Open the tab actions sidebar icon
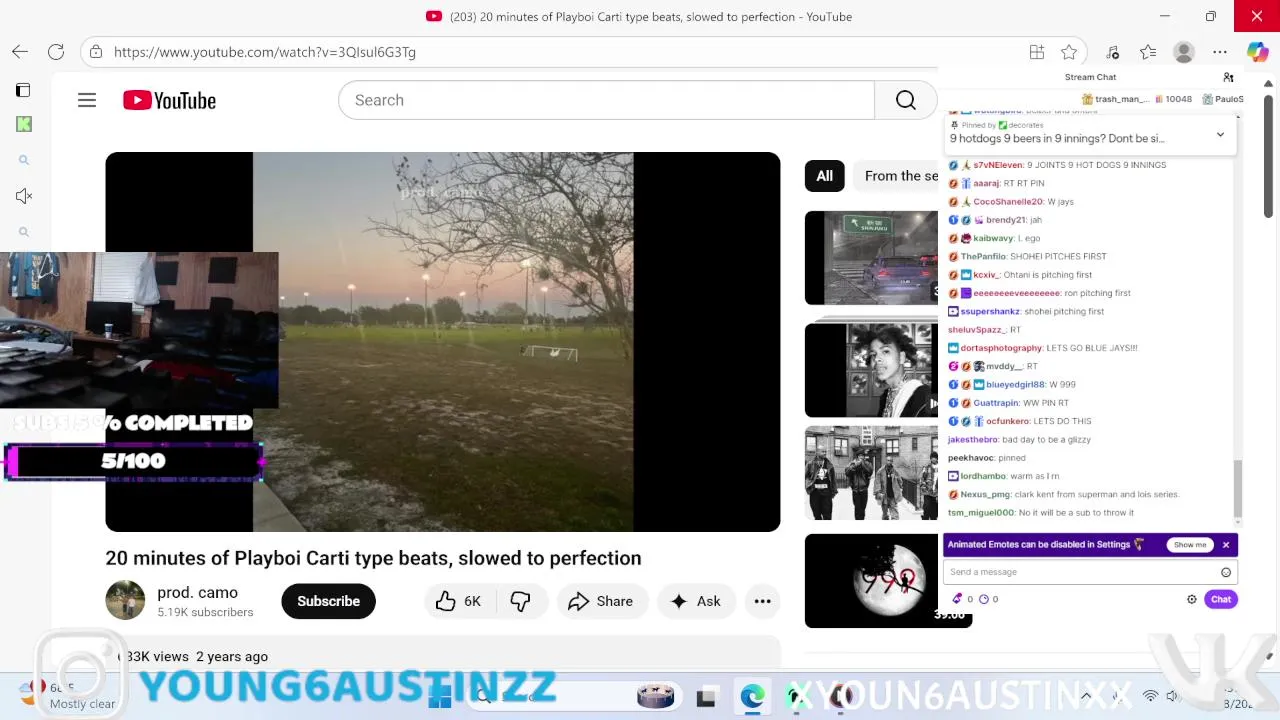This screenshot has width=1280, height=720. point(23,90)
